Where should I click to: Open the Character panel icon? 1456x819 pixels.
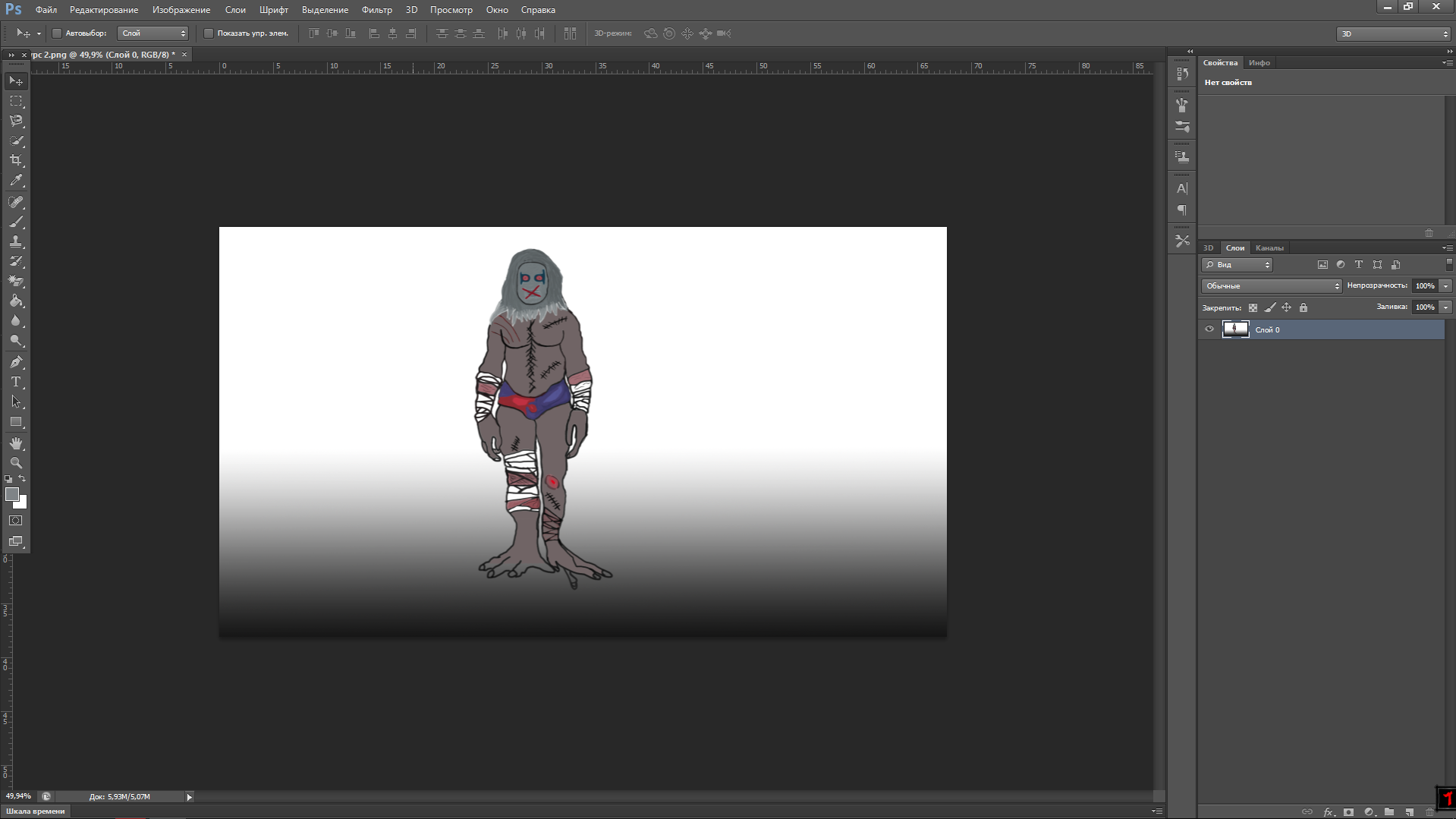tap(1182, 188)
